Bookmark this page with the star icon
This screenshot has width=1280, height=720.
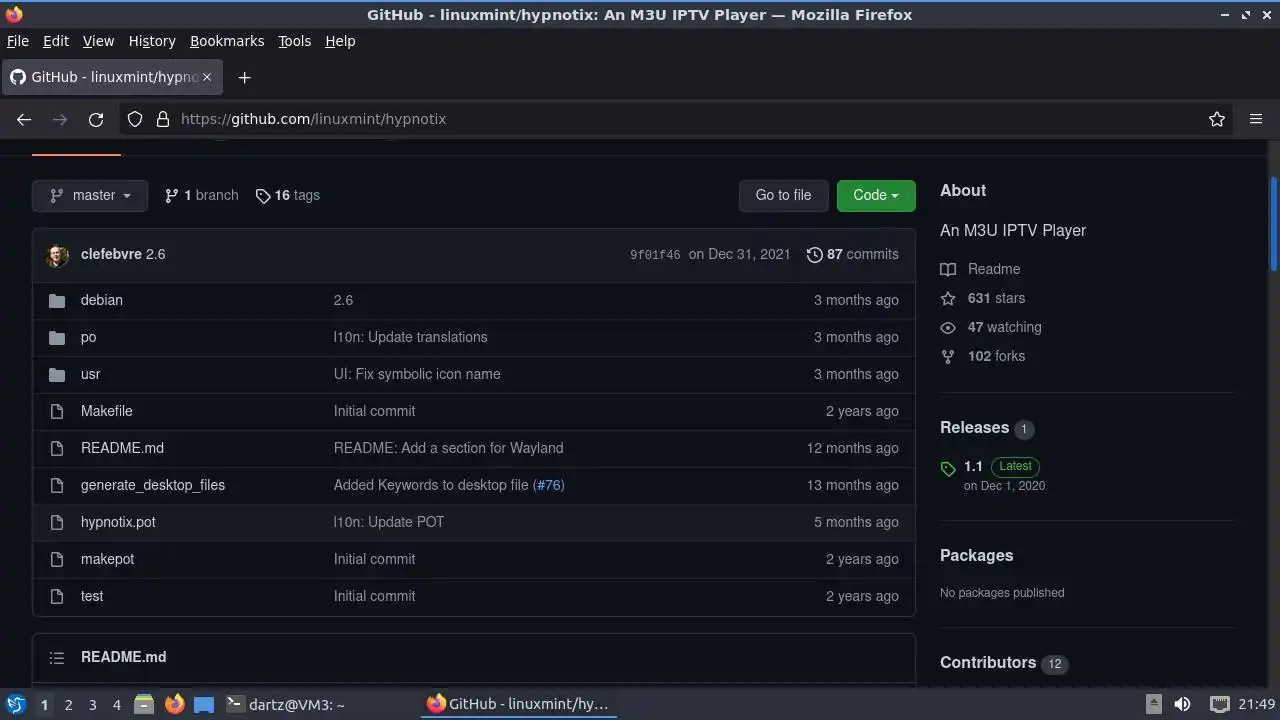pyautogui.click(x=1217, y=119)
